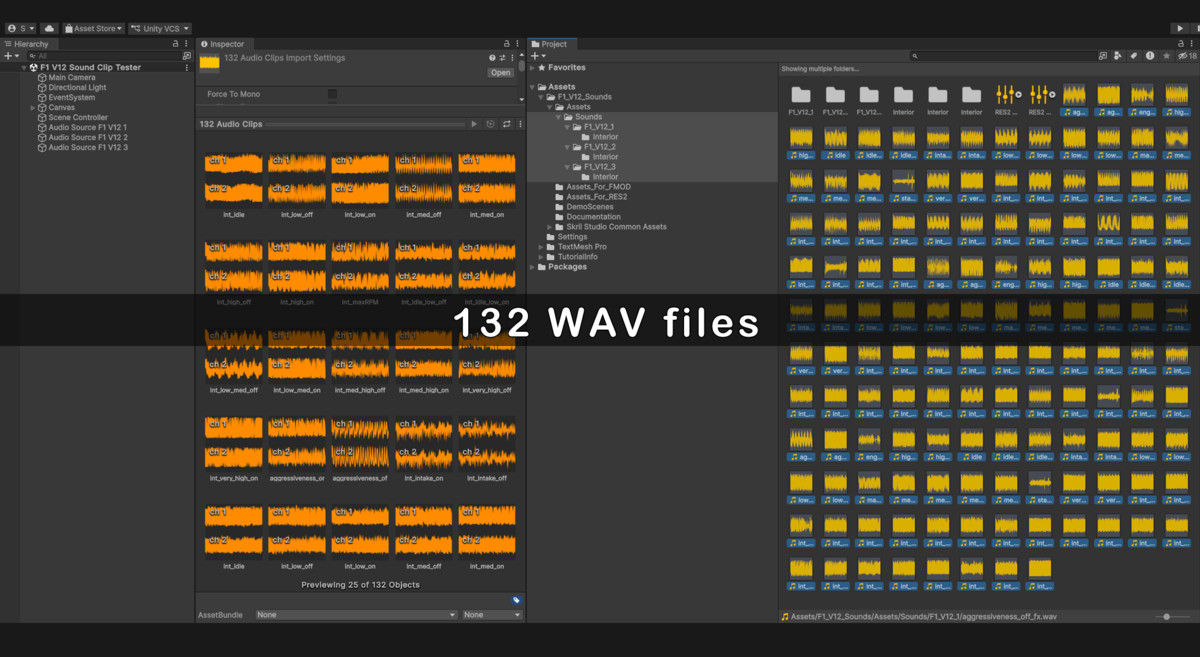This screenshot has height=657, width=1200.
Task: Collapse the Sounds folder arrow
Action: coord(558,117)
